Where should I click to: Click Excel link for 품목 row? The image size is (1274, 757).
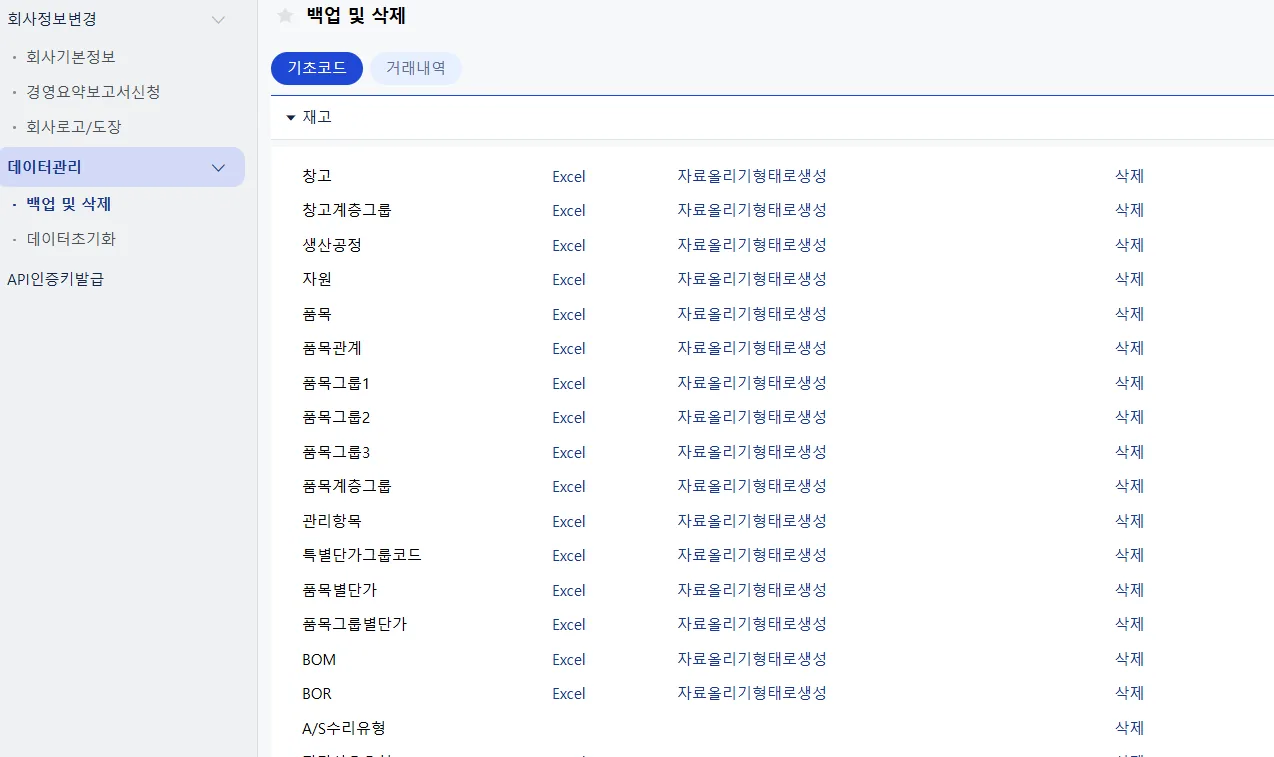click(569, 315)
